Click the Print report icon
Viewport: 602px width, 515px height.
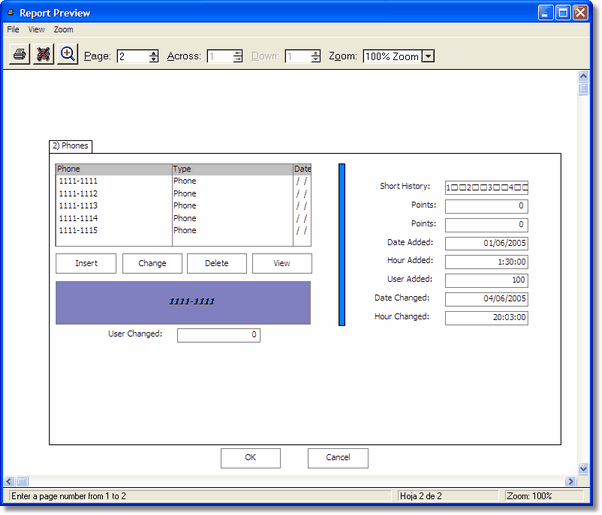(x=19, y=54)
